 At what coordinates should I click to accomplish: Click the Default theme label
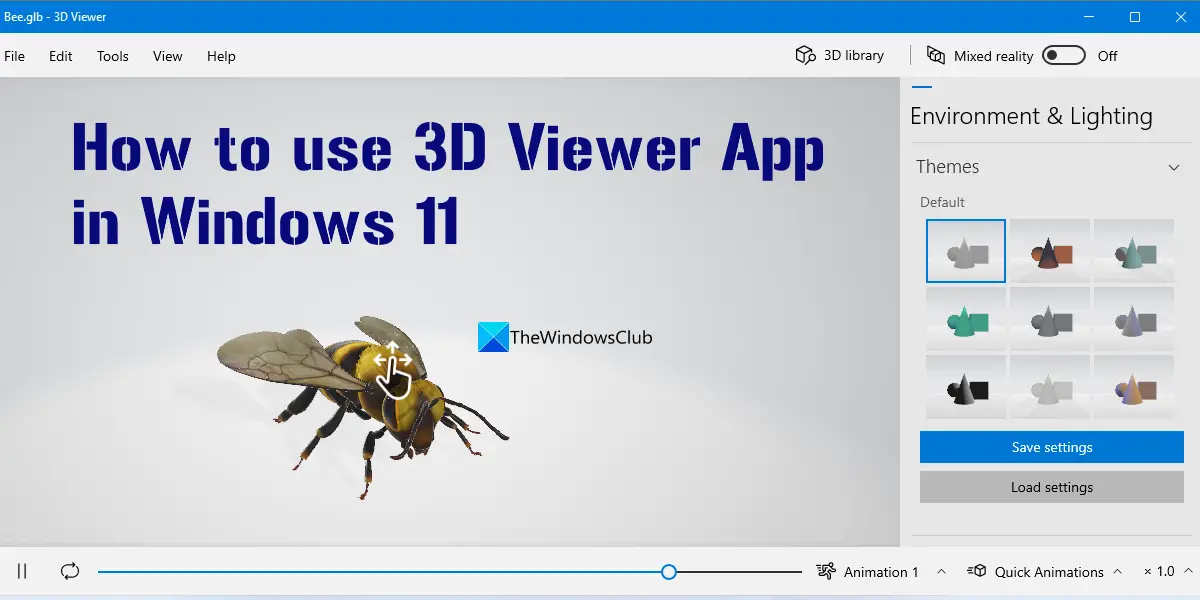tap(942, 202)
